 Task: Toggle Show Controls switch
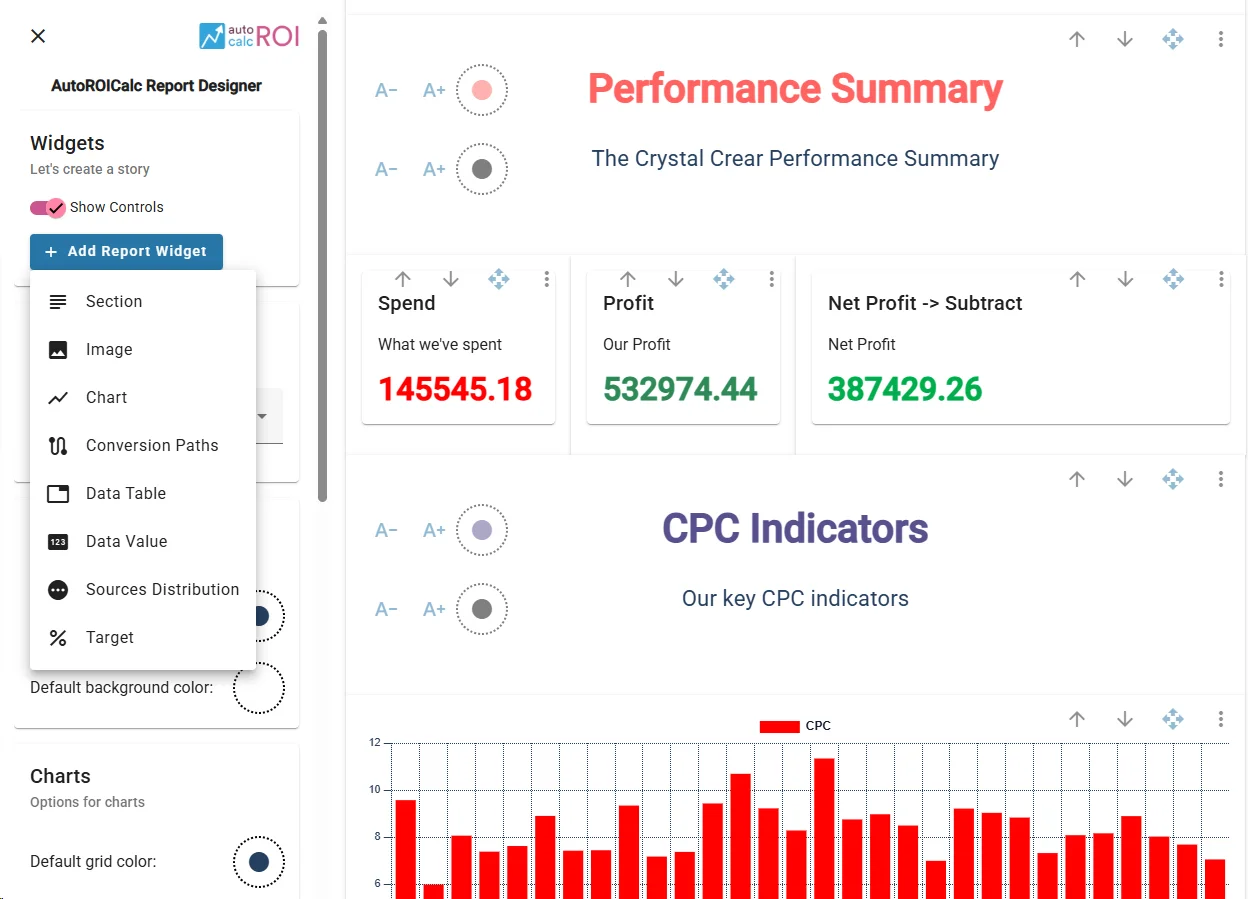(x=48, y=207)
